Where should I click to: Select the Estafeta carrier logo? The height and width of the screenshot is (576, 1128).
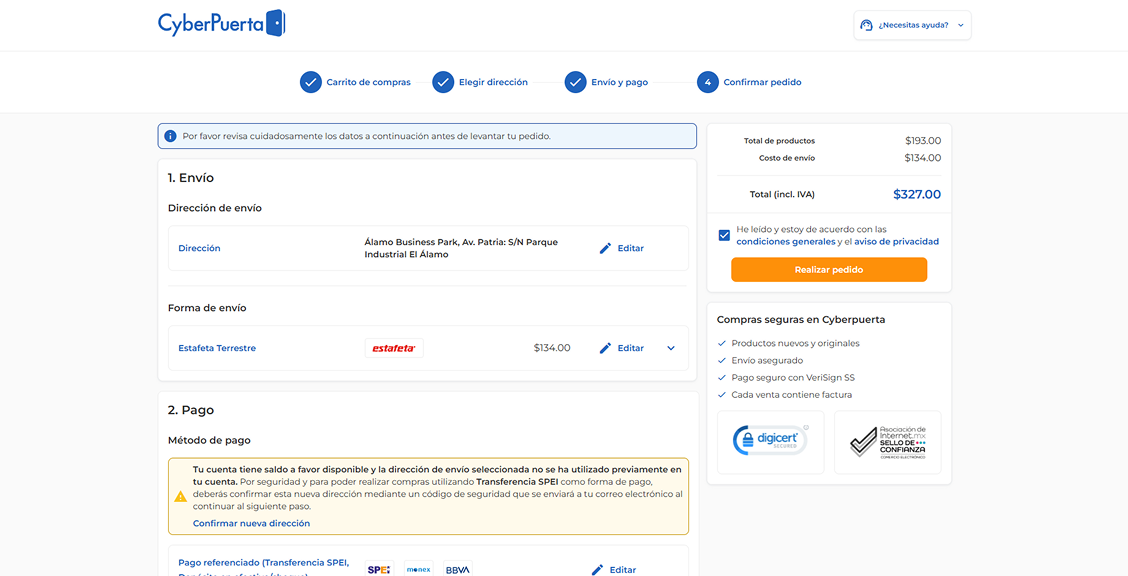click(394, 347)
